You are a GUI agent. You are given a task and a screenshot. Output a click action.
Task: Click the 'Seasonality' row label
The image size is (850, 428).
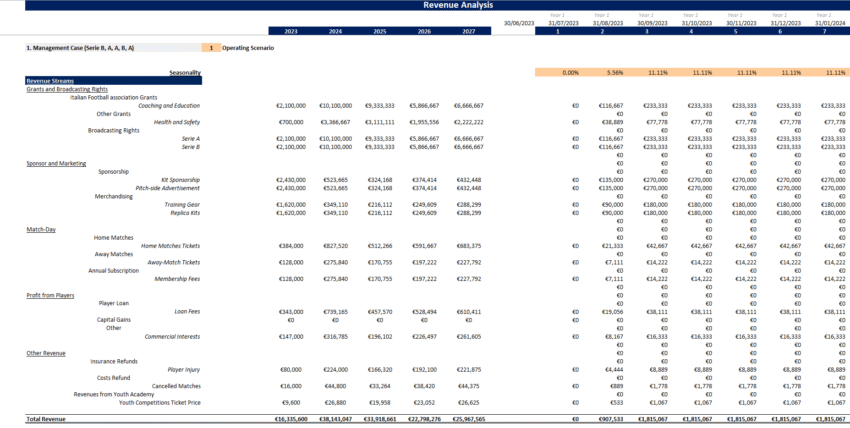[185, 73]
